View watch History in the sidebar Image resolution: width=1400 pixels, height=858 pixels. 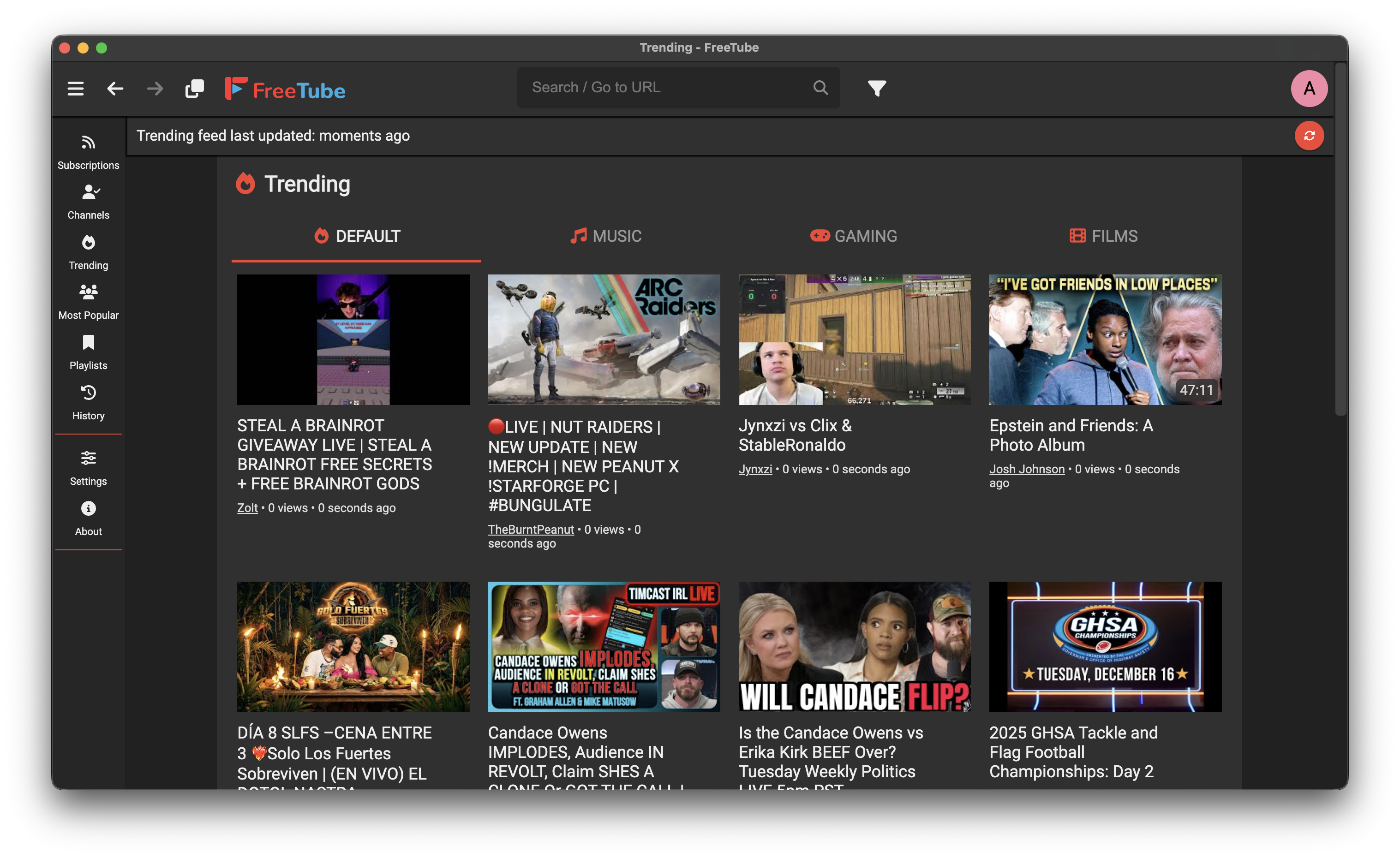tap(88, 402)
